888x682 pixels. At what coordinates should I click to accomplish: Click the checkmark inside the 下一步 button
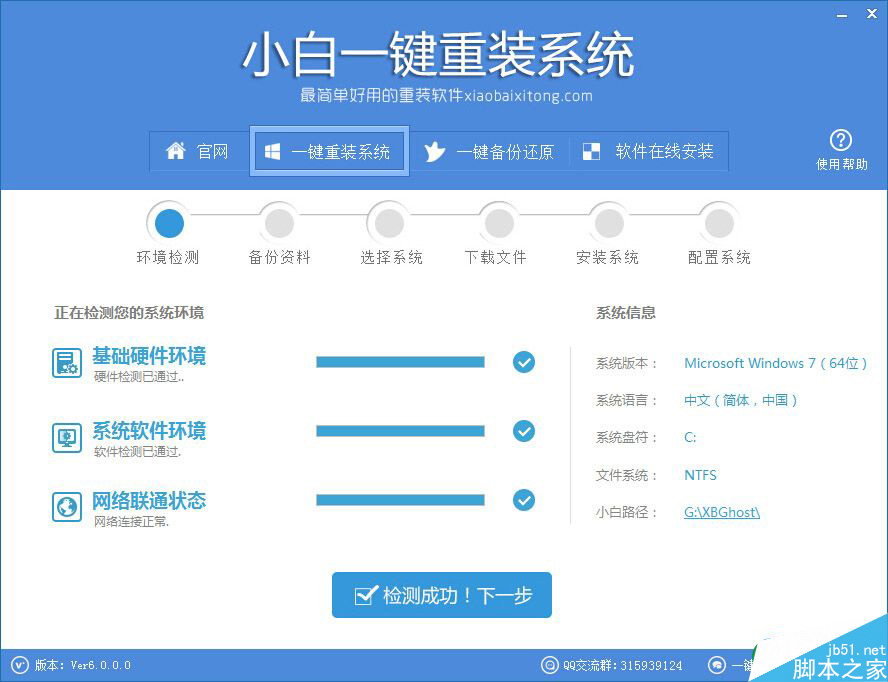[368, 594]
